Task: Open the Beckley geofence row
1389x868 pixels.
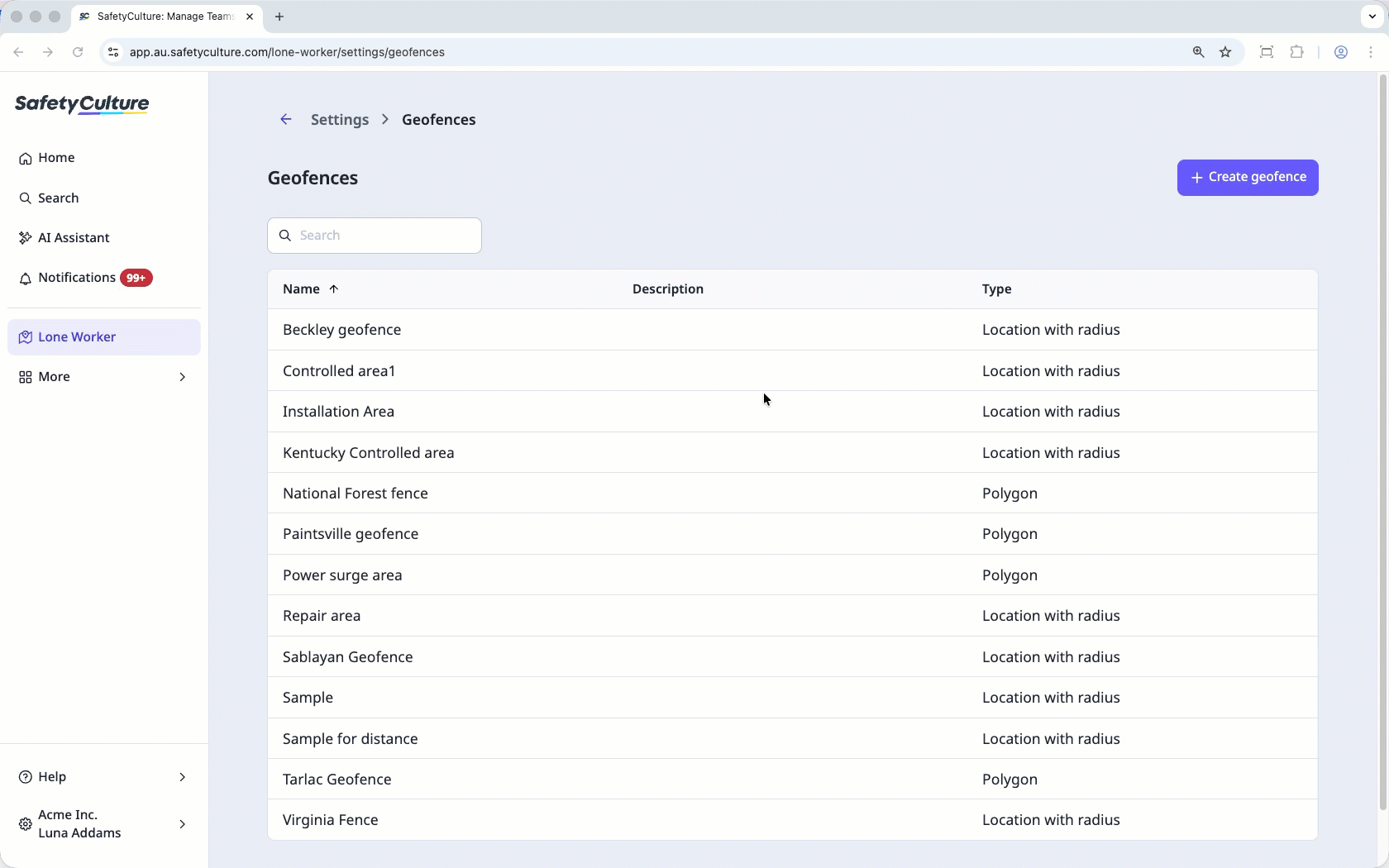Action: click(792, 330)
